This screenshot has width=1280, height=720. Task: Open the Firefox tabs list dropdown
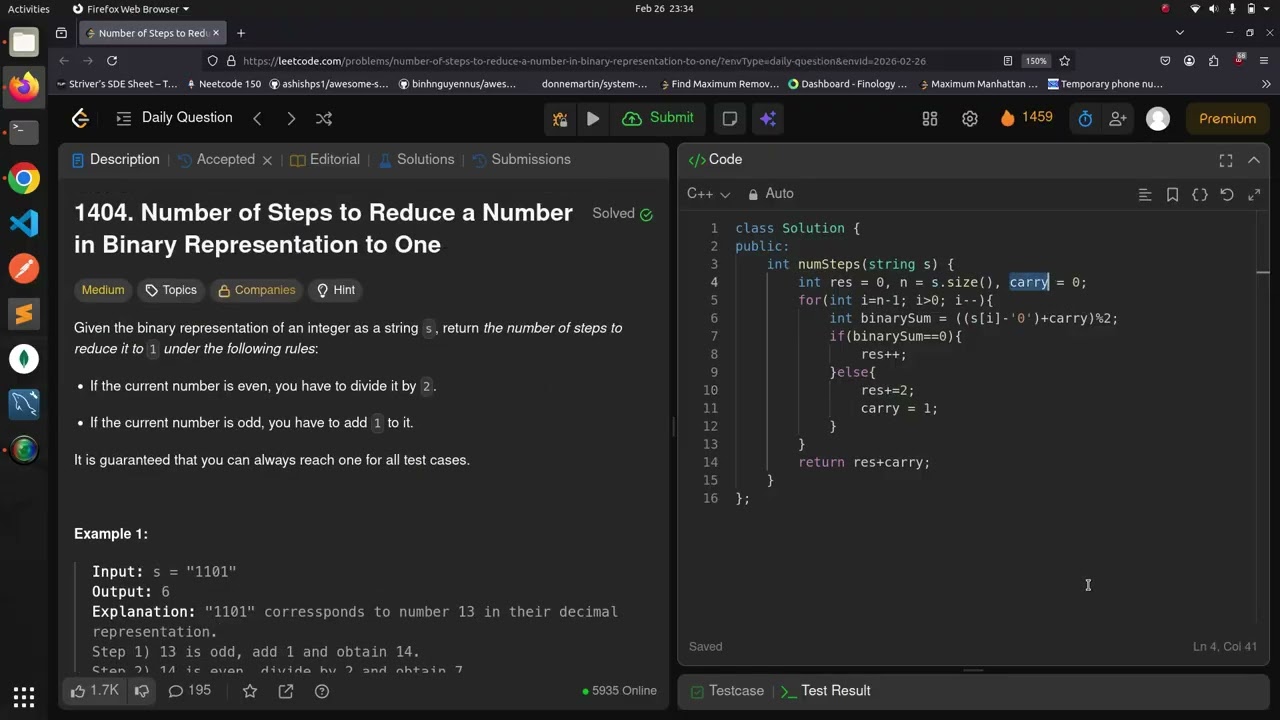(x=1180, y=33)
